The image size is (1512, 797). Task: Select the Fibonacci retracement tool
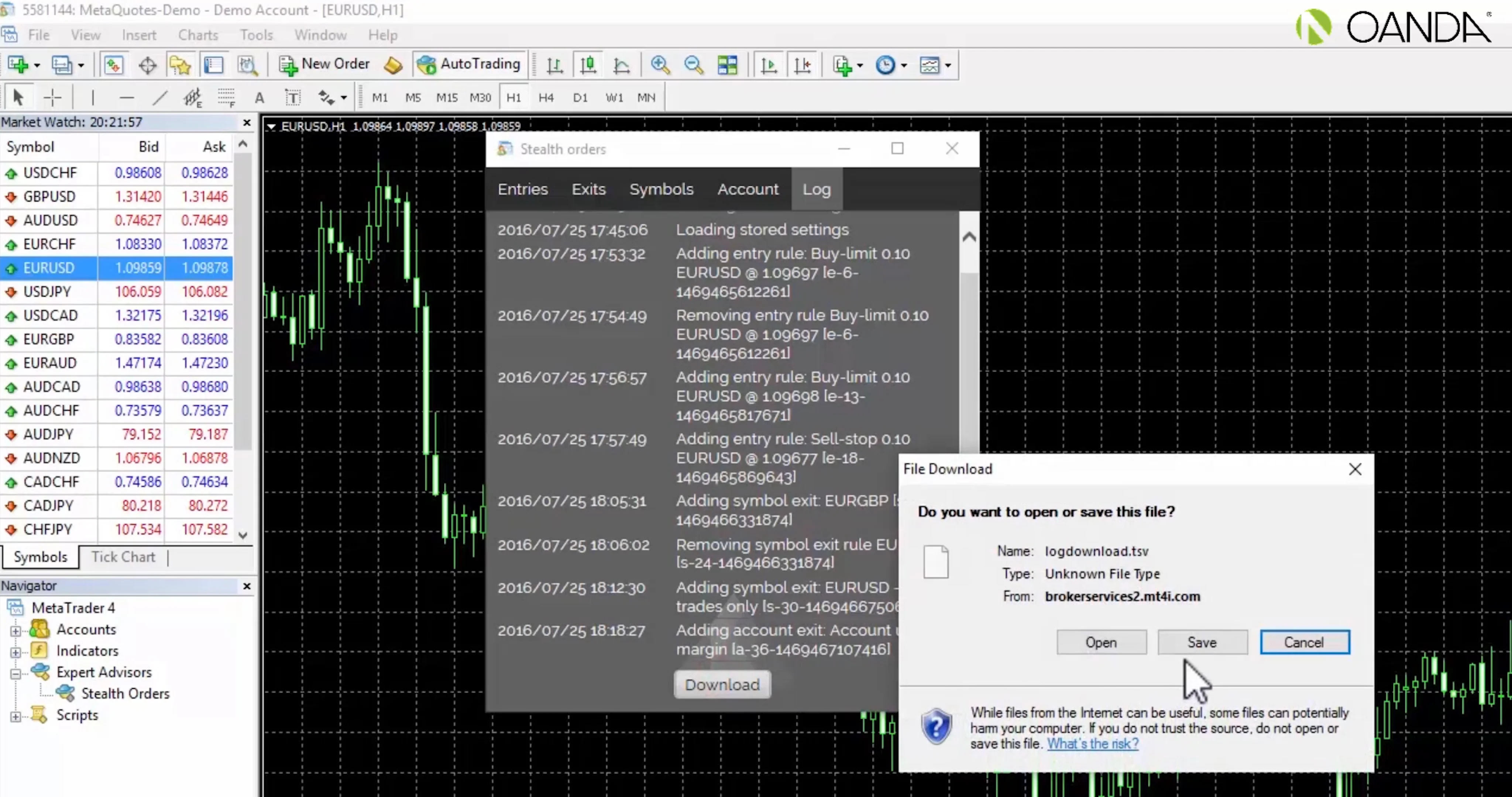click(x=226, y=97)
